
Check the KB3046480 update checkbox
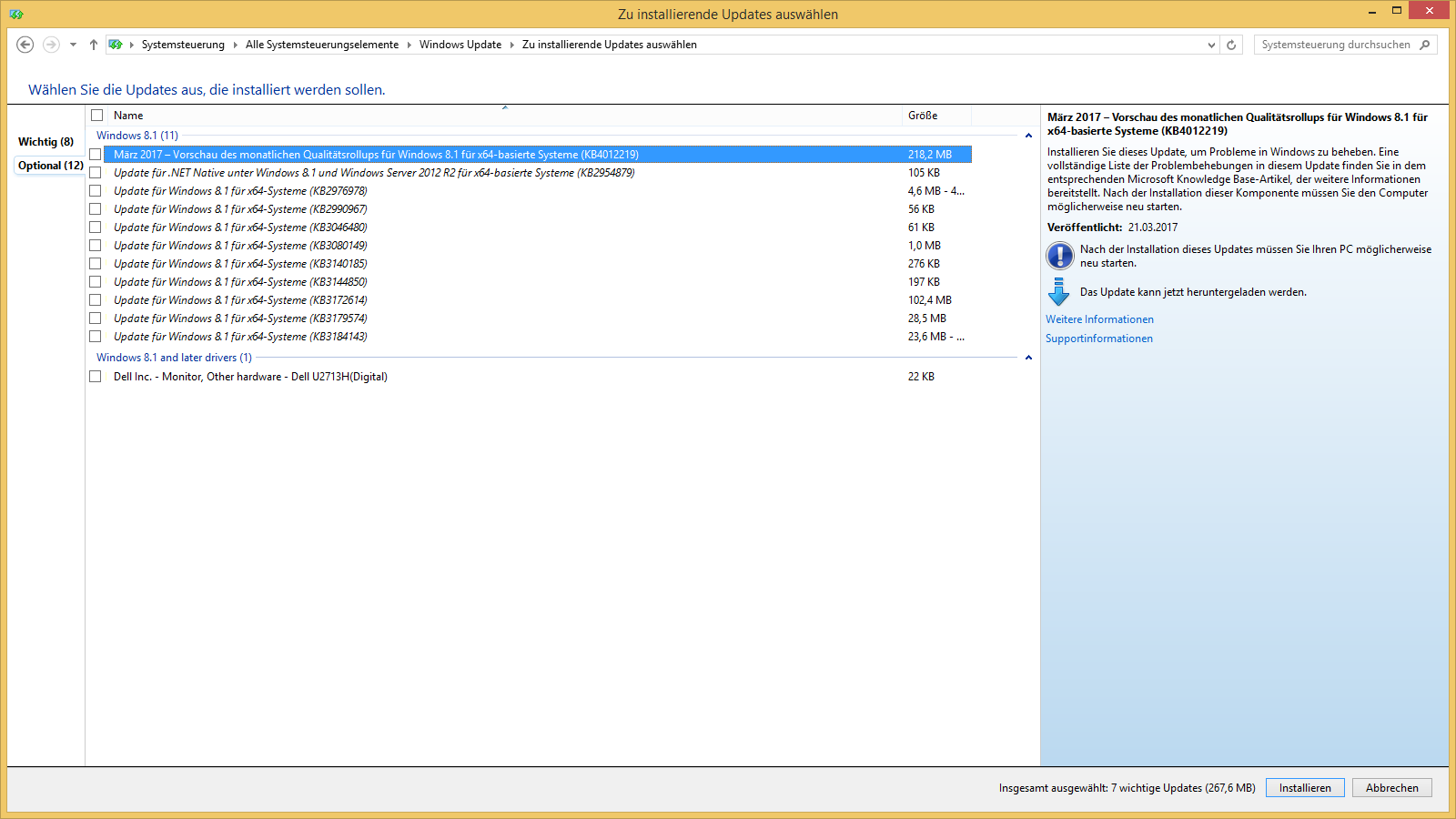tap(95, 227)
